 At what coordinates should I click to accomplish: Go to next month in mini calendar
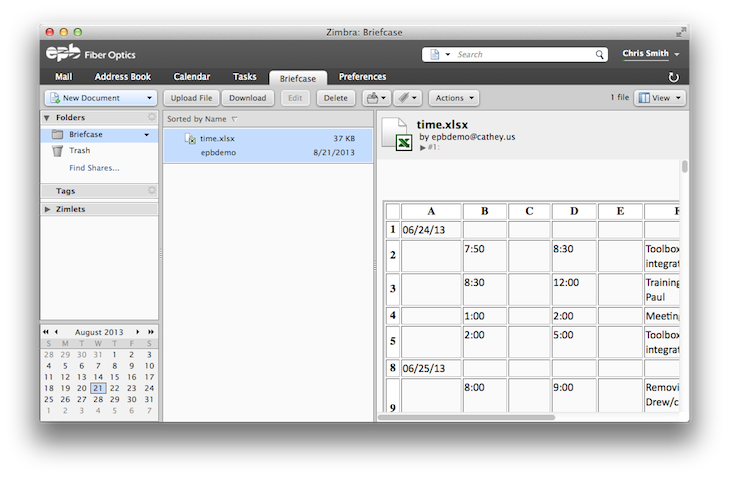[138, 331]
